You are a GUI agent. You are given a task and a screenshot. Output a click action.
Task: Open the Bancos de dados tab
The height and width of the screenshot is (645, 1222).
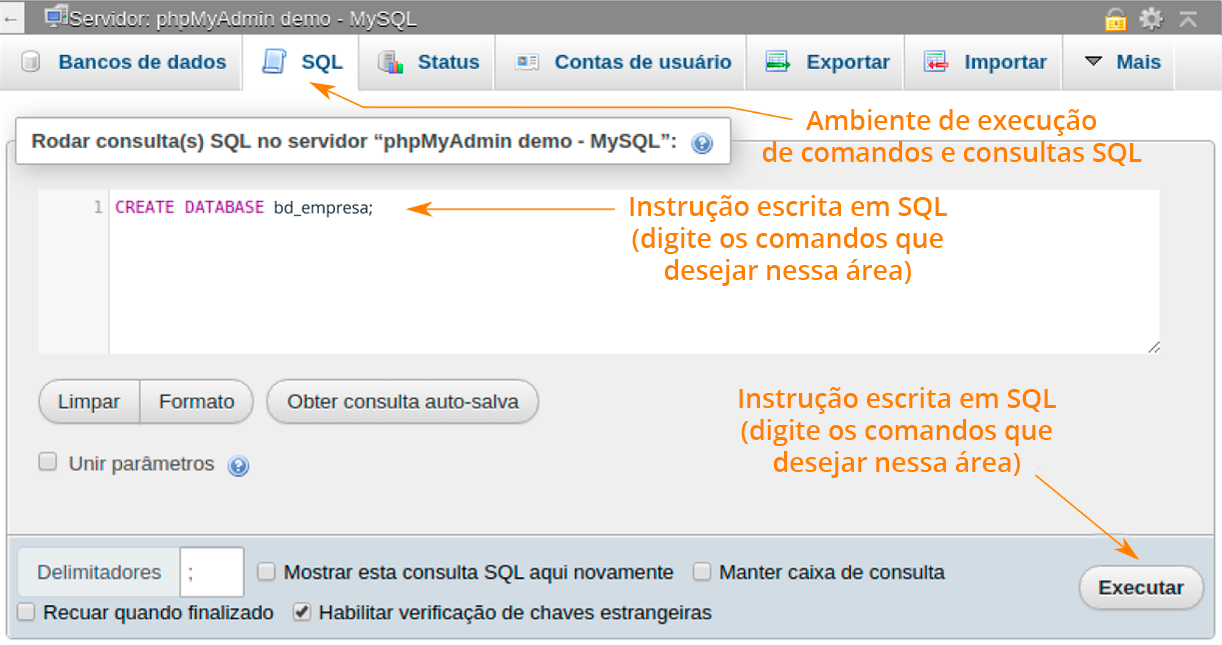click(x=123, y=62)
